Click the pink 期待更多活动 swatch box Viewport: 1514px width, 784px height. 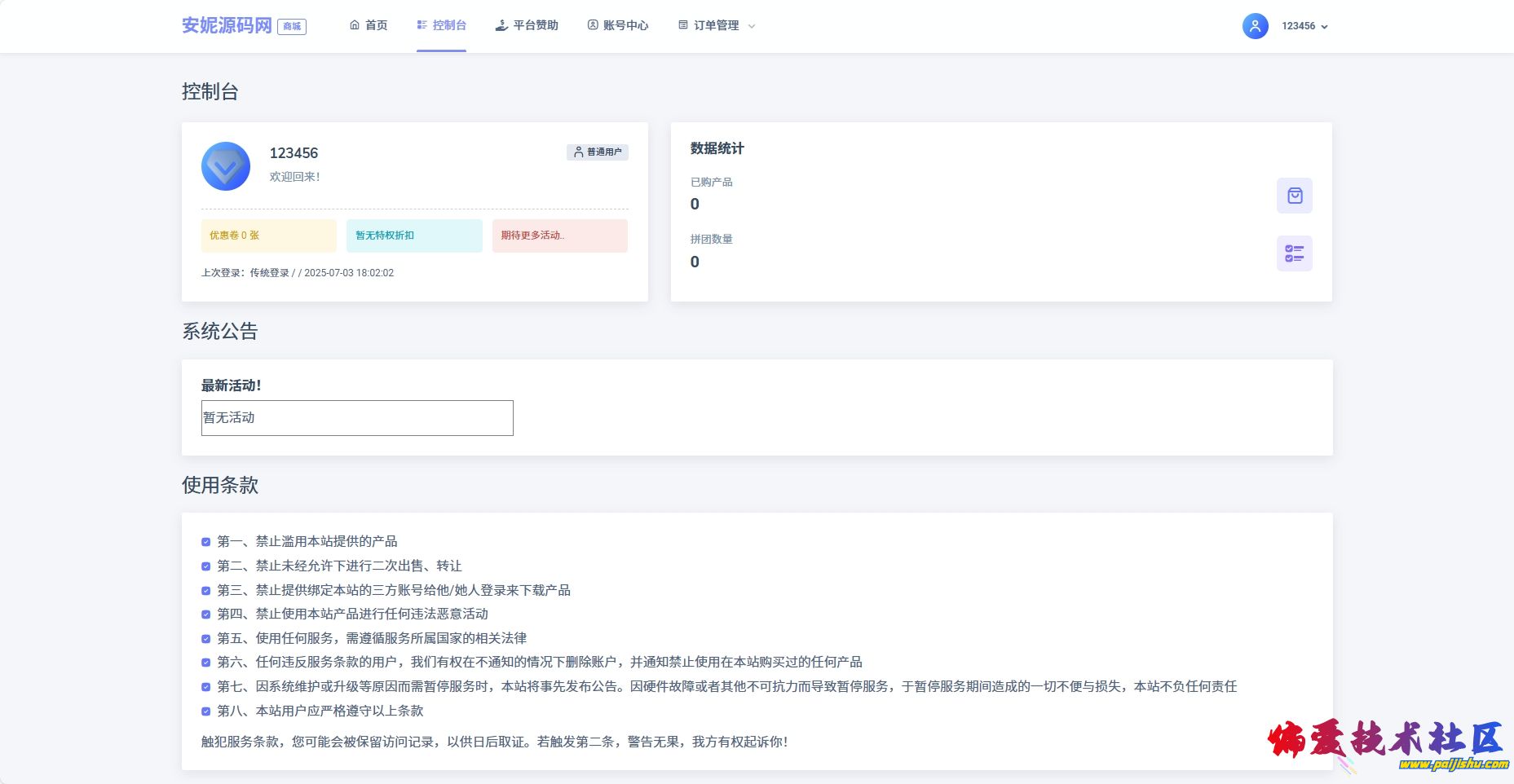559,236
